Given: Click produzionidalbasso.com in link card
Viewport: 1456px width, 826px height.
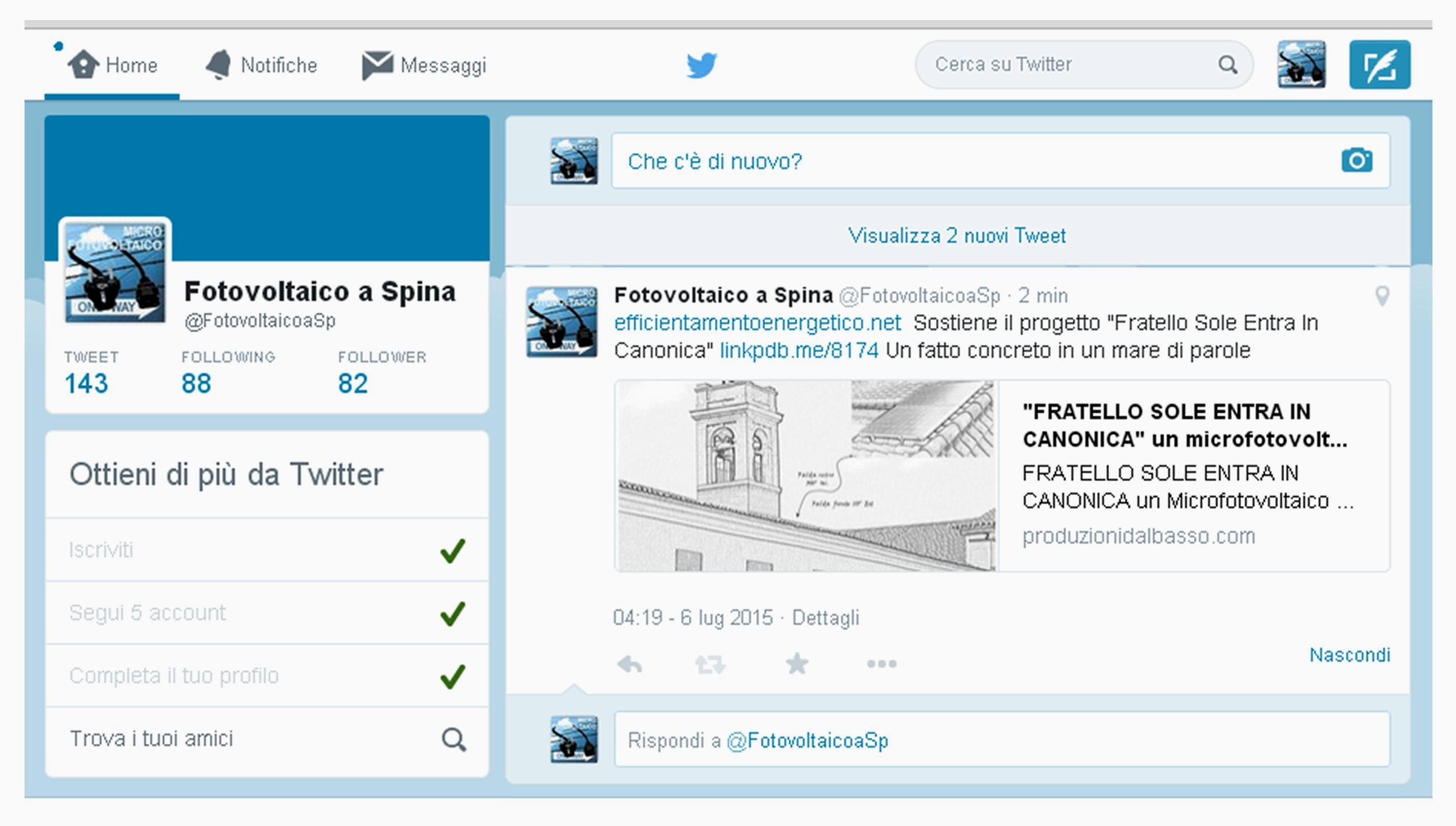Looking at the screenshot, I should click(x=1139, y=536).
